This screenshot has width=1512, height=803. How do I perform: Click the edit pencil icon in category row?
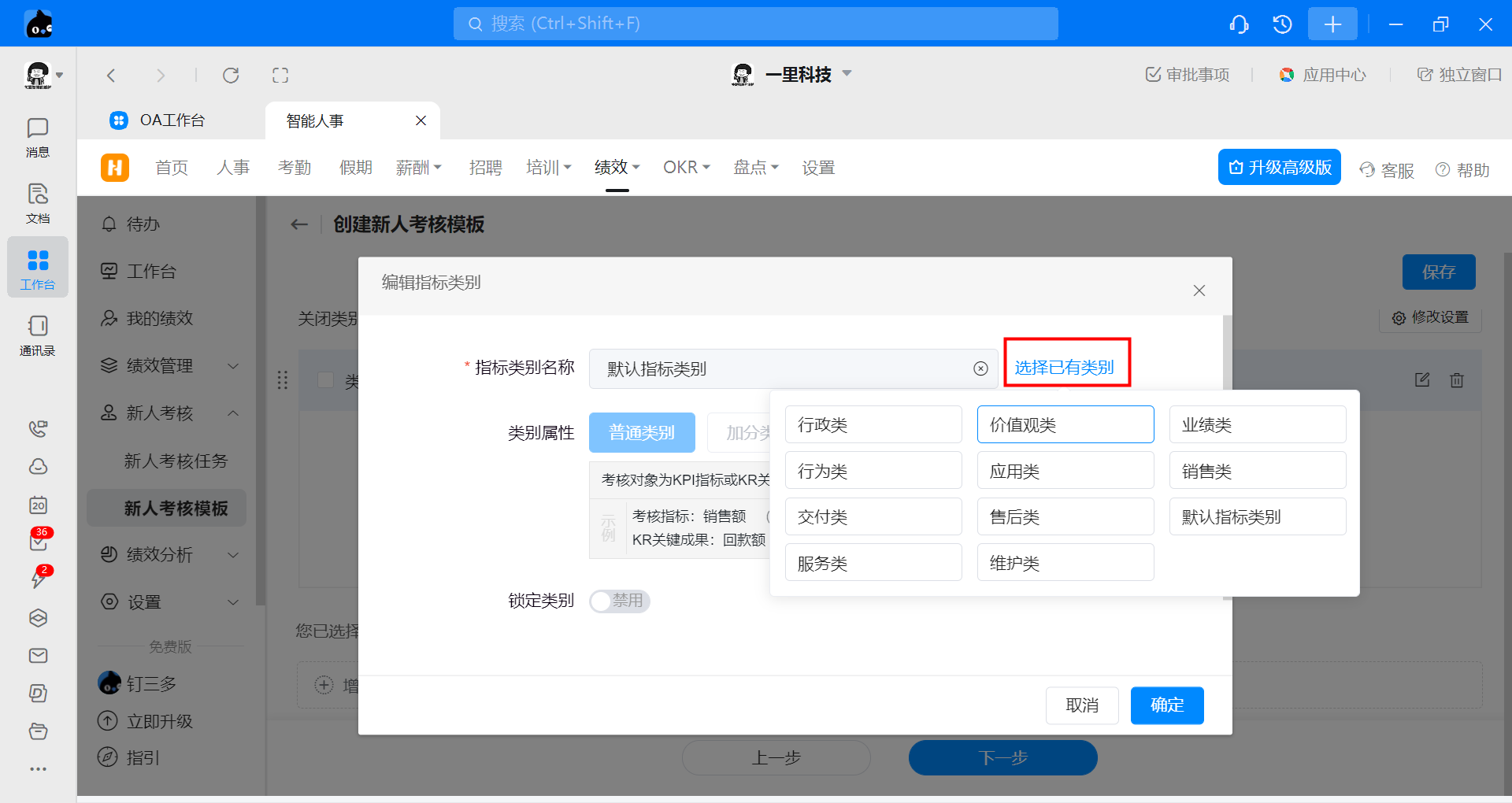click(1422, 380)
